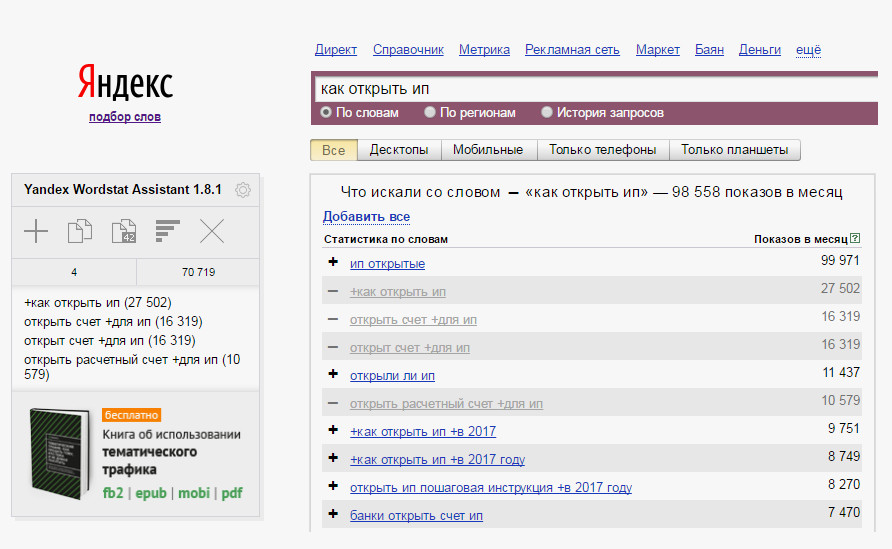Image resolution: width=892 pixels, height=549 pixels.
Task: Select the 'По регионам' radio option
Action: click(430, 113)
